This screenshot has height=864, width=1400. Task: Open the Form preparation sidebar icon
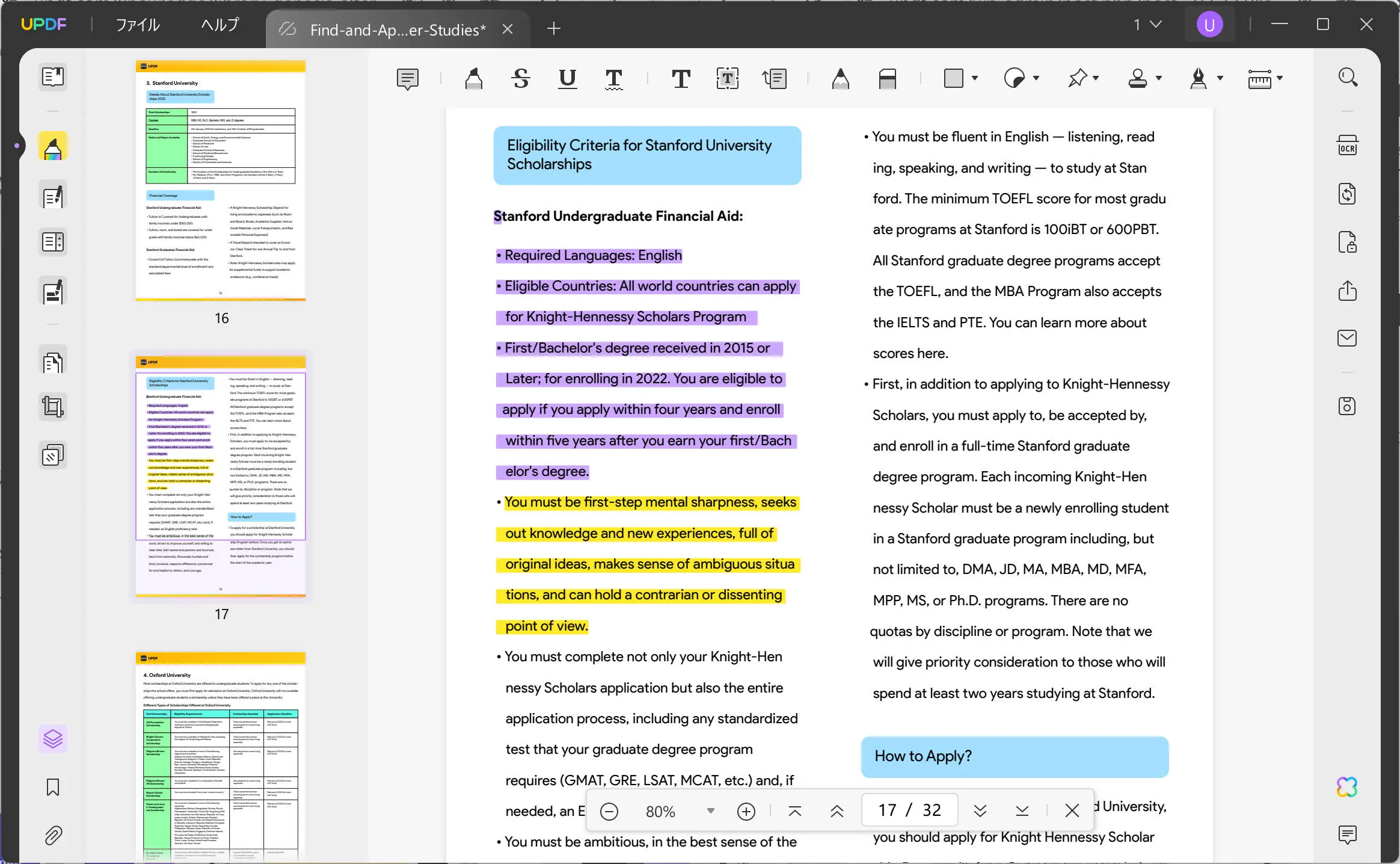pos(53,242)
